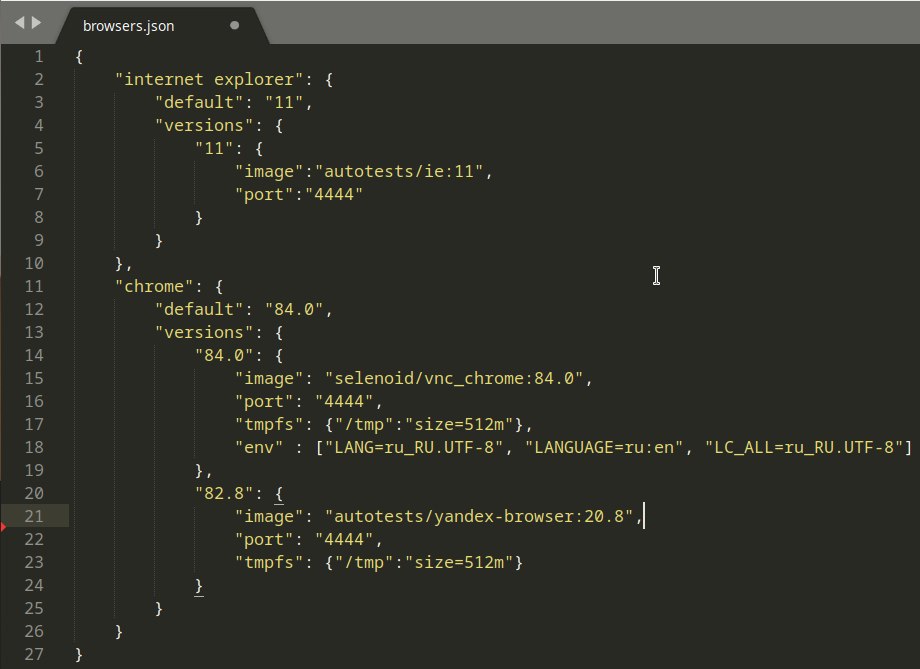Close browsers.json via unsaved dot indicator
This screenshot has width=920, height=669.
coord(235,25)
